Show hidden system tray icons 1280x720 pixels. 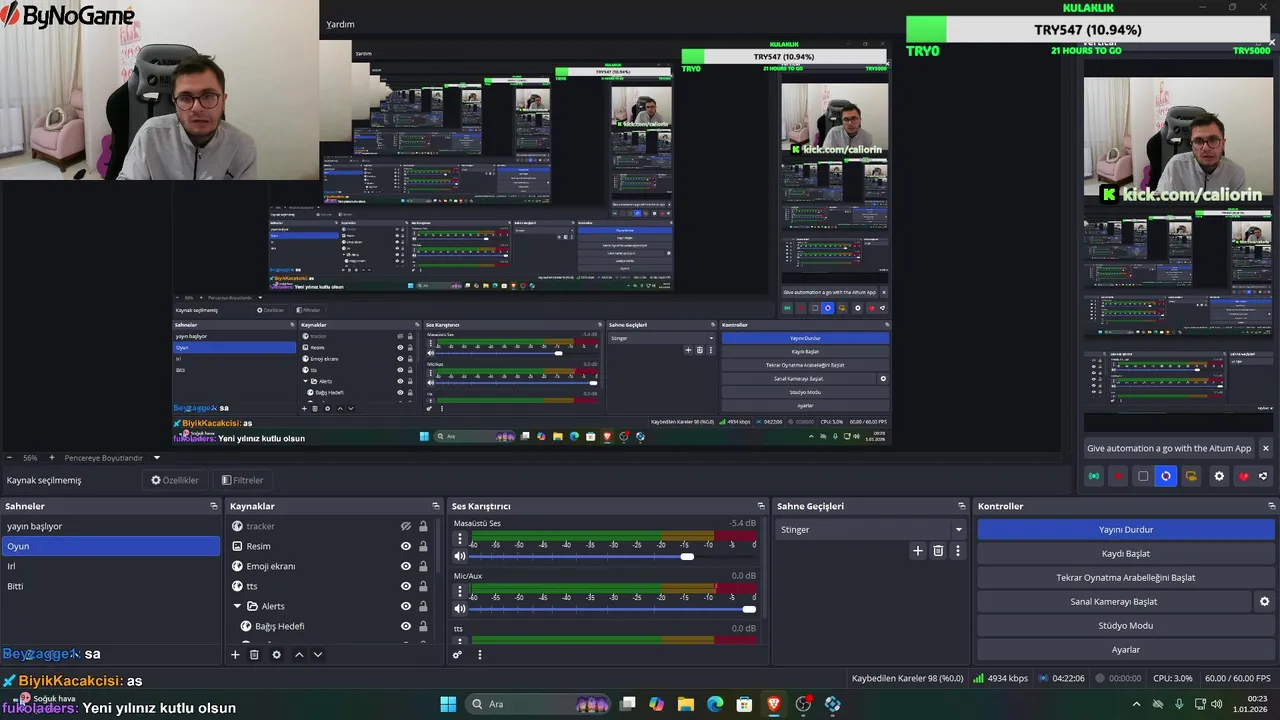point(1136,704)
